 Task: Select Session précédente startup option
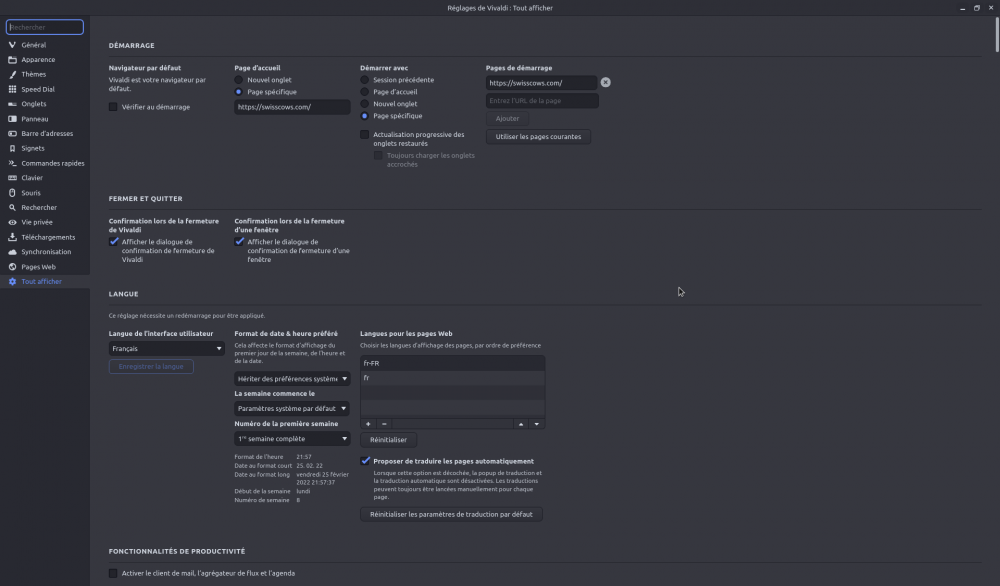pos(365,80)
